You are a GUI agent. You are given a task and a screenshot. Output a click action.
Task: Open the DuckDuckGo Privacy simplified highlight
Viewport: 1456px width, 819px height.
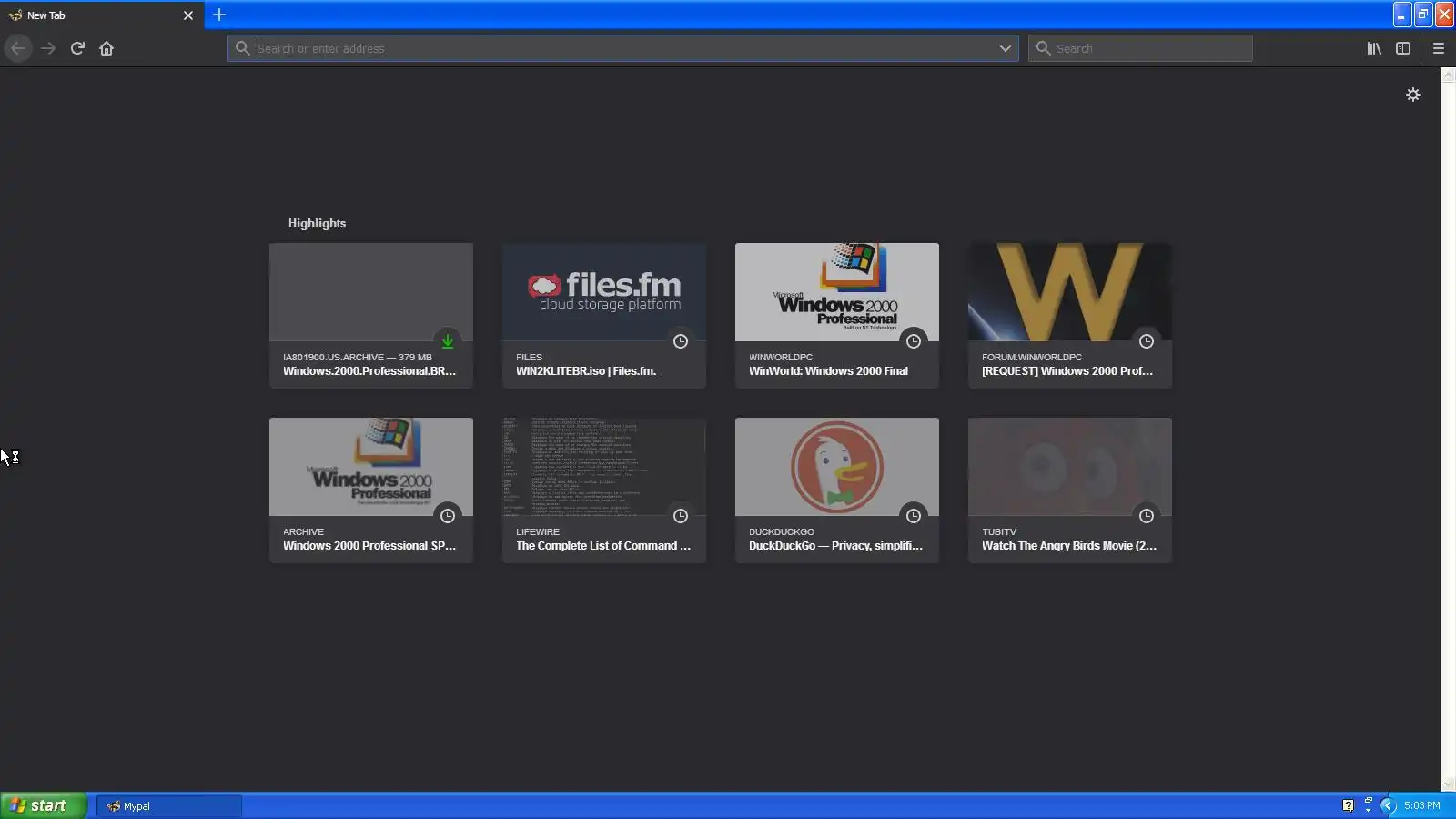tap(837, 490)
